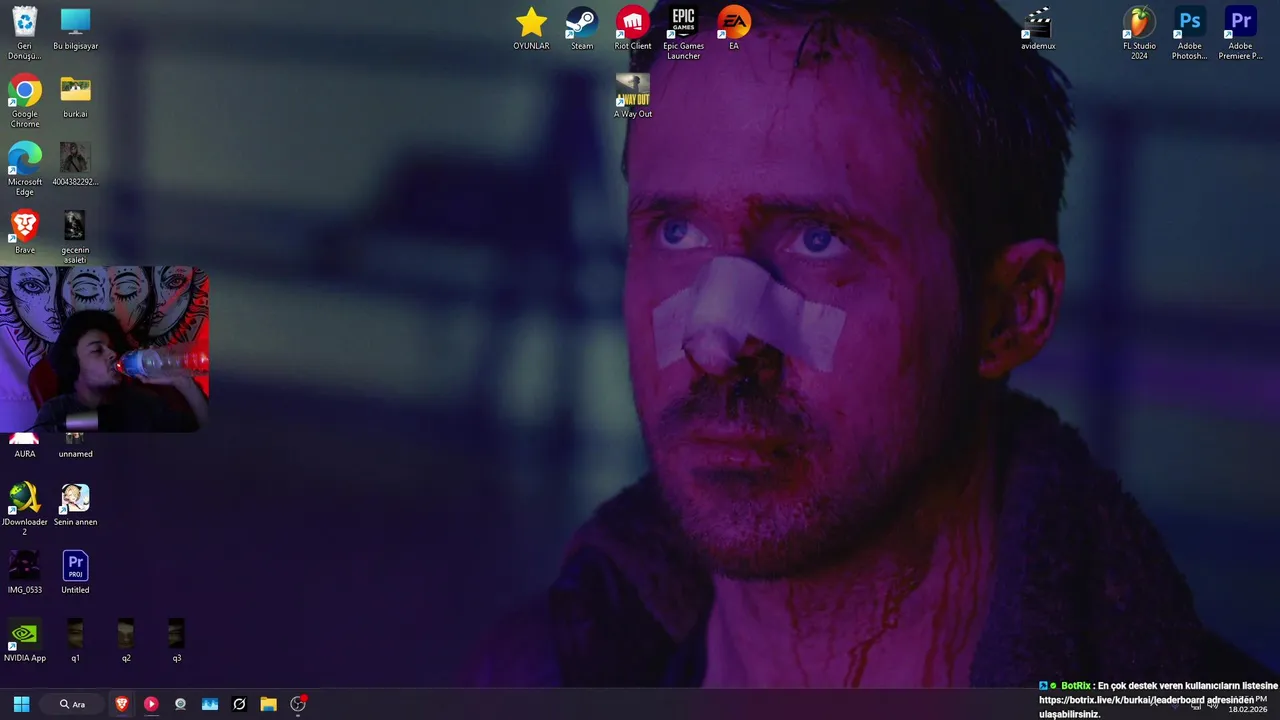Image resolution: width=1280 pixels, height=720 pixels.
Task: Open the IMG_0533 image file
Action: (x=25, y=573)
